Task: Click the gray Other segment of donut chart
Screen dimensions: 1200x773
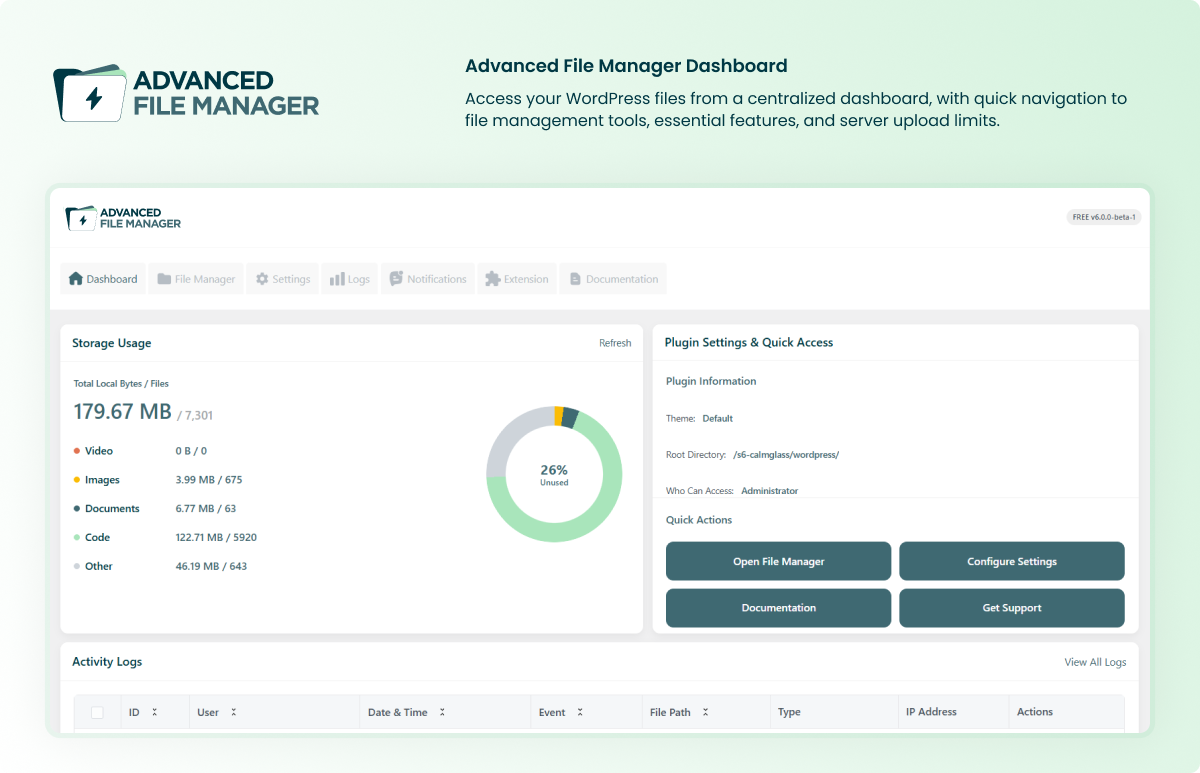Action: coord(509,436)
